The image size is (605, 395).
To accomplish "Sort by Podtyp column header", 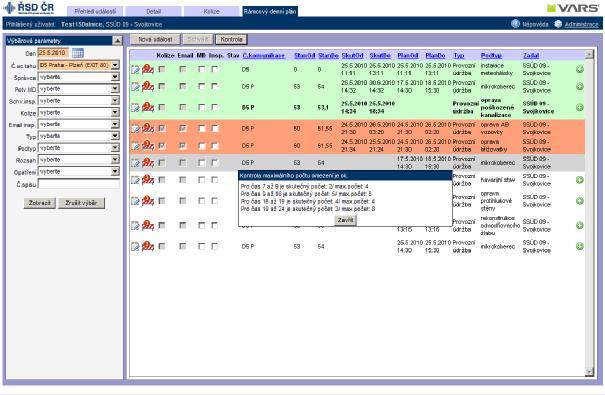I will (x=491, y=56).
